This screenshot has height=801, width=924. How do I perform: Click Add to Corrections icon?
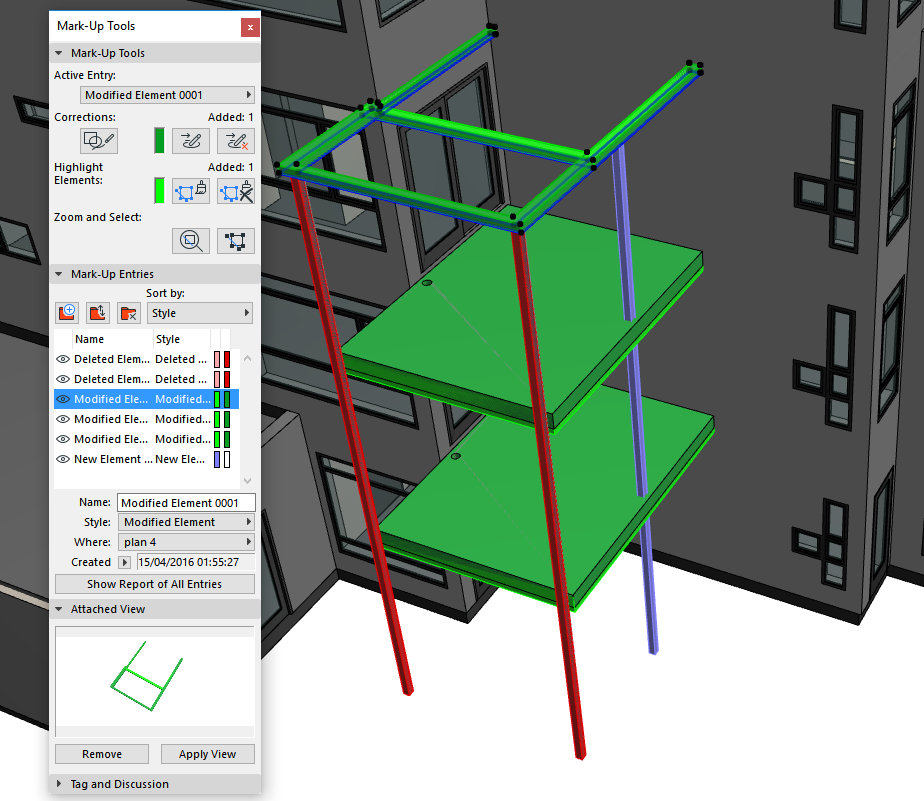[190, 141]
